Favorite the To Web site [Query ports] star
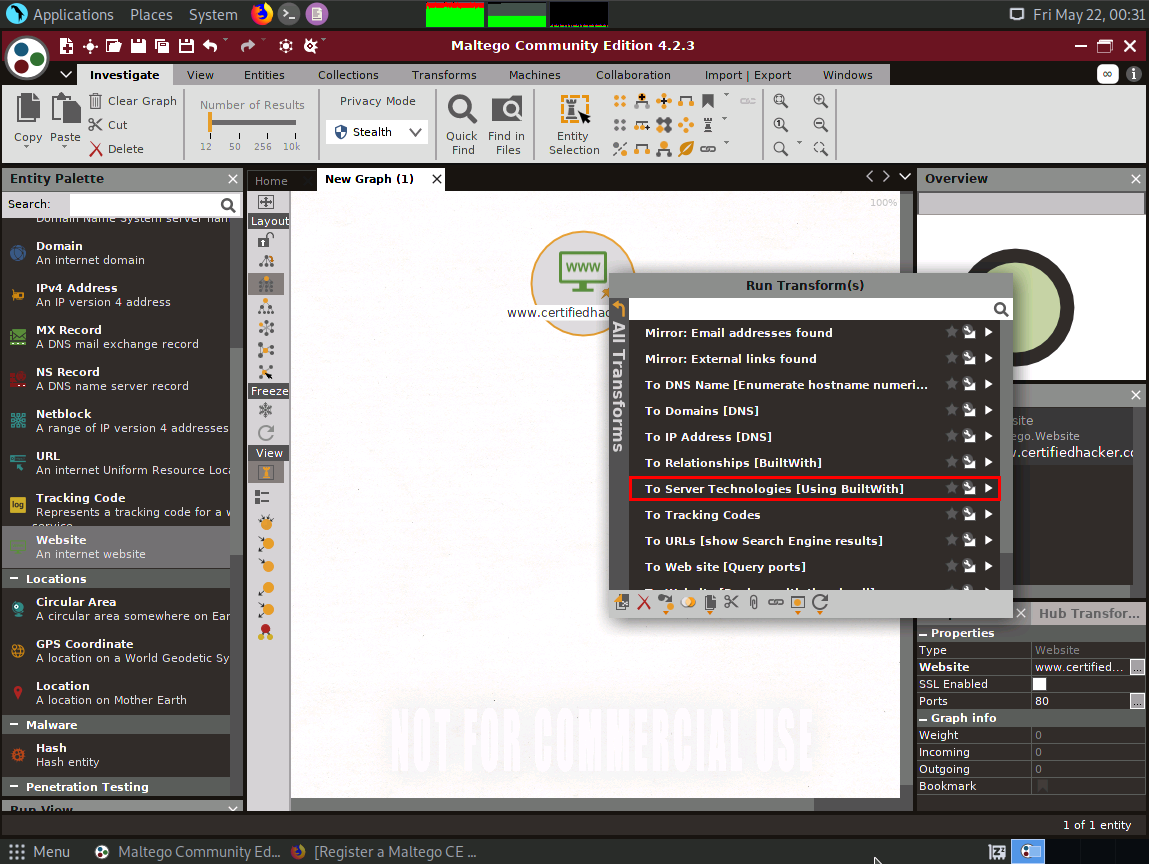This screenshot has height=864, width=1149. click(951, 566)
